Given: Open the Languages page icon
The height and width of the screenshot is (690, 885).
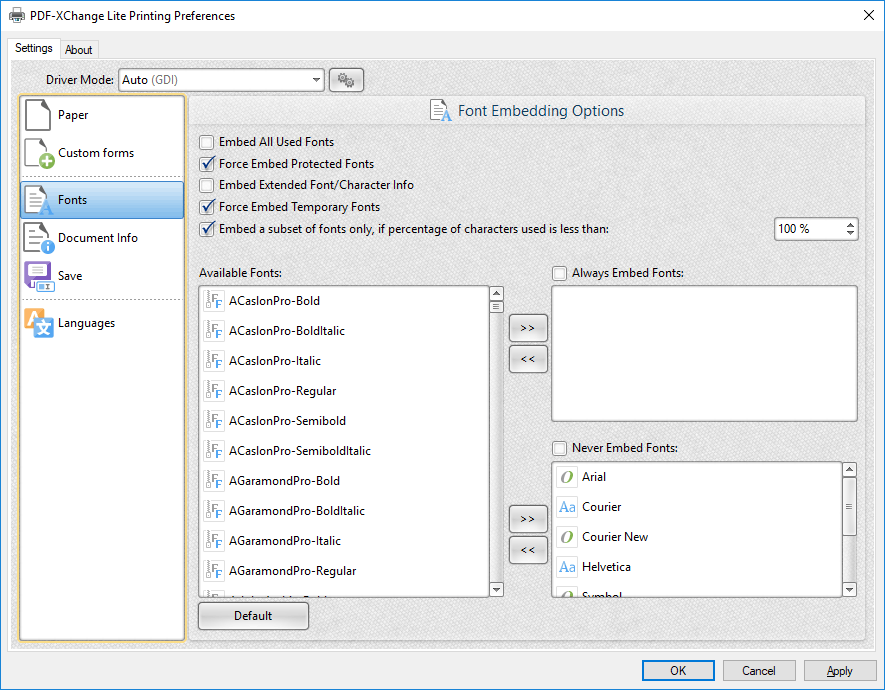Looking at the screenshot, I should pos(39,323).
